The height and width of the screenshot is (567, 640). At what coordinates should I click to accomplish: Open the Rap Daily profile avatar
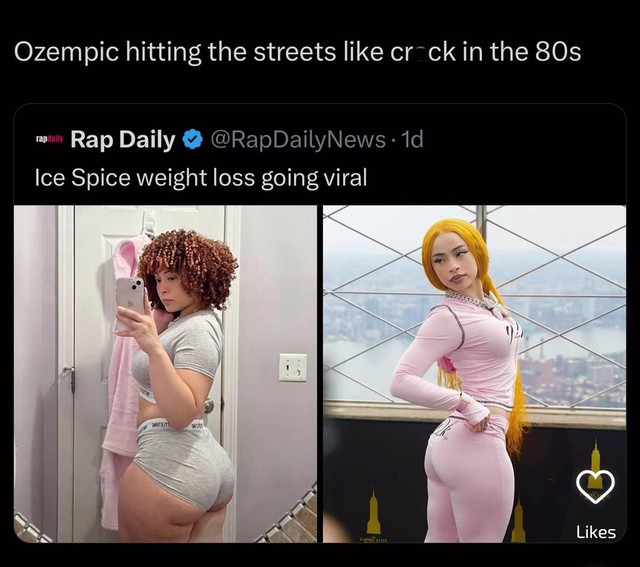point(49,139)
